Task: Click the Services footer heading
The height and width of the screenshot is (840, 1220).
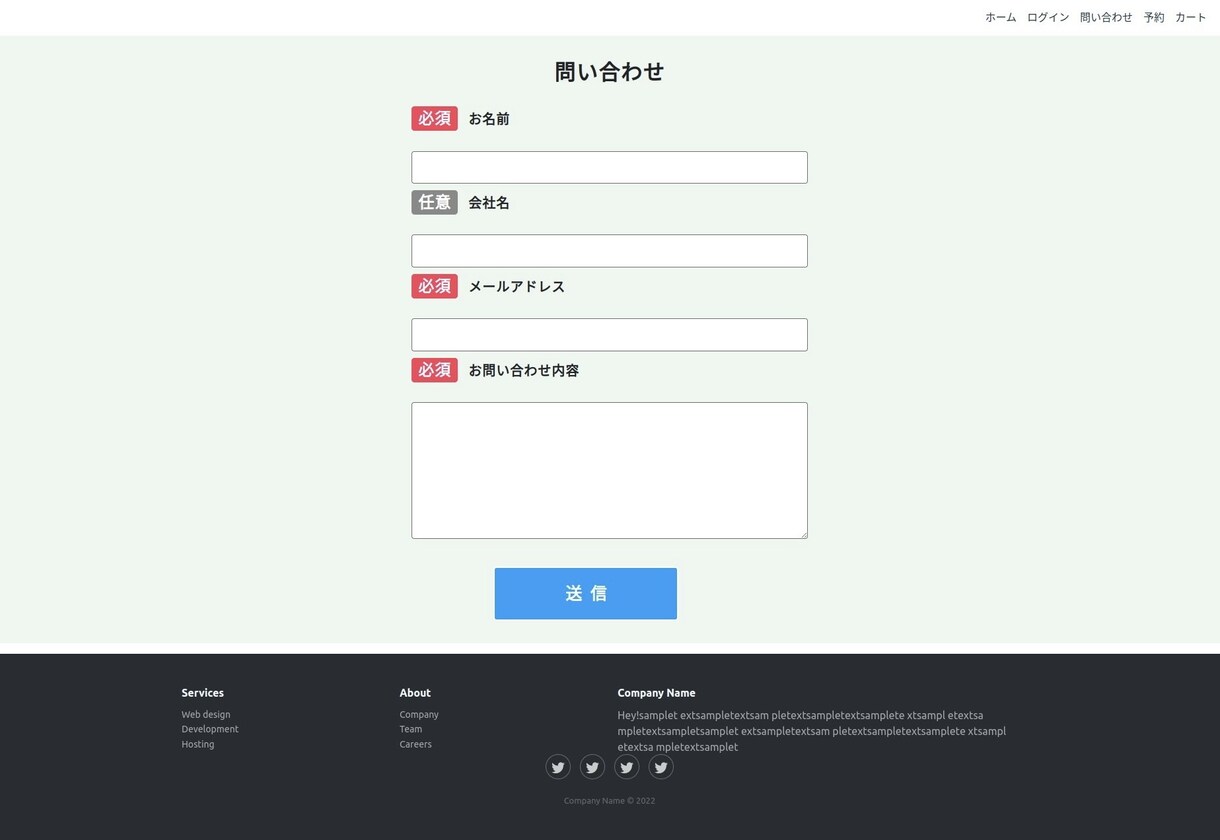Action: tap(203, 693)
